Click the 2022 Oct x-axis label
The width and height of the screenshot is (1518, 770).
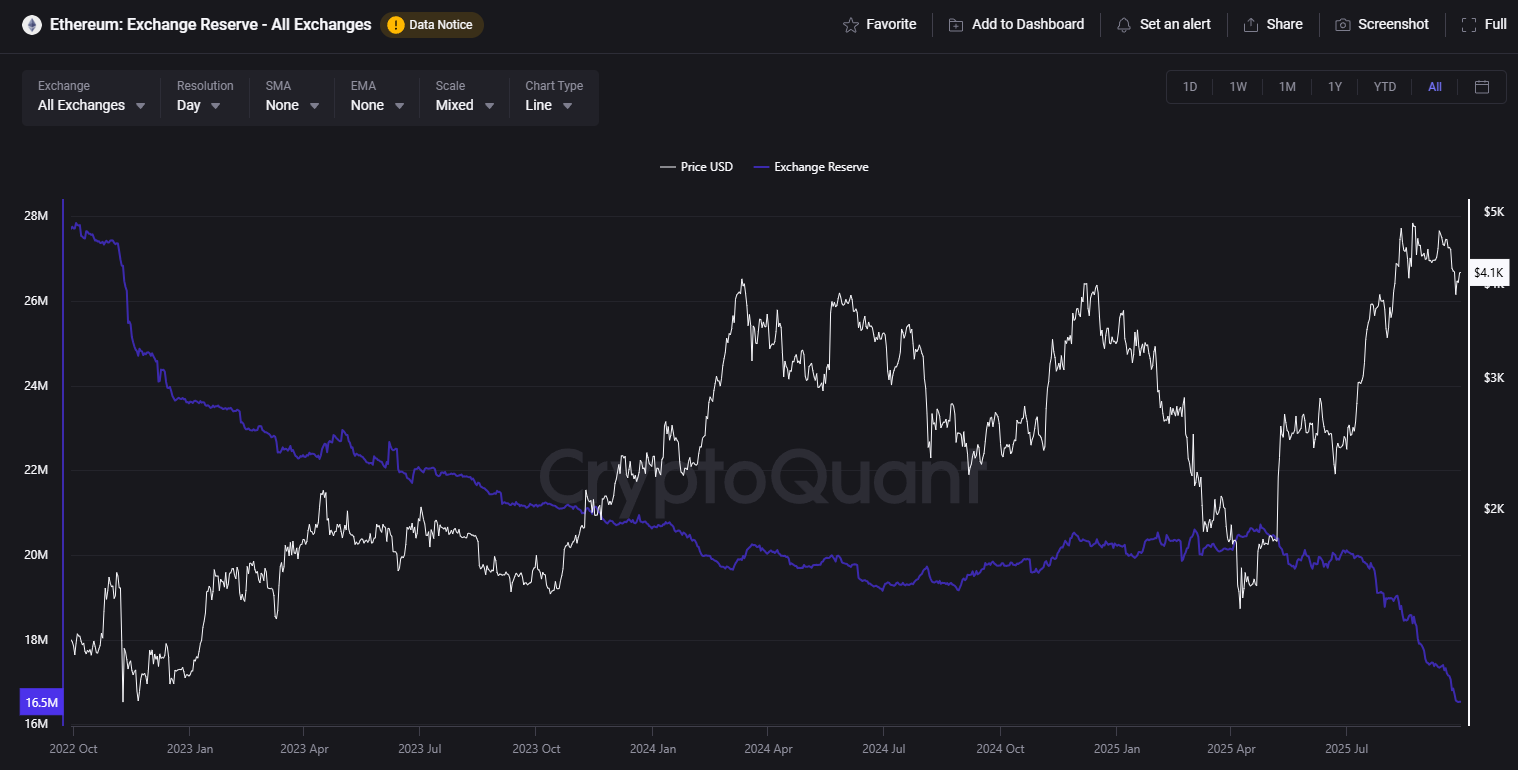click(73, 748)
